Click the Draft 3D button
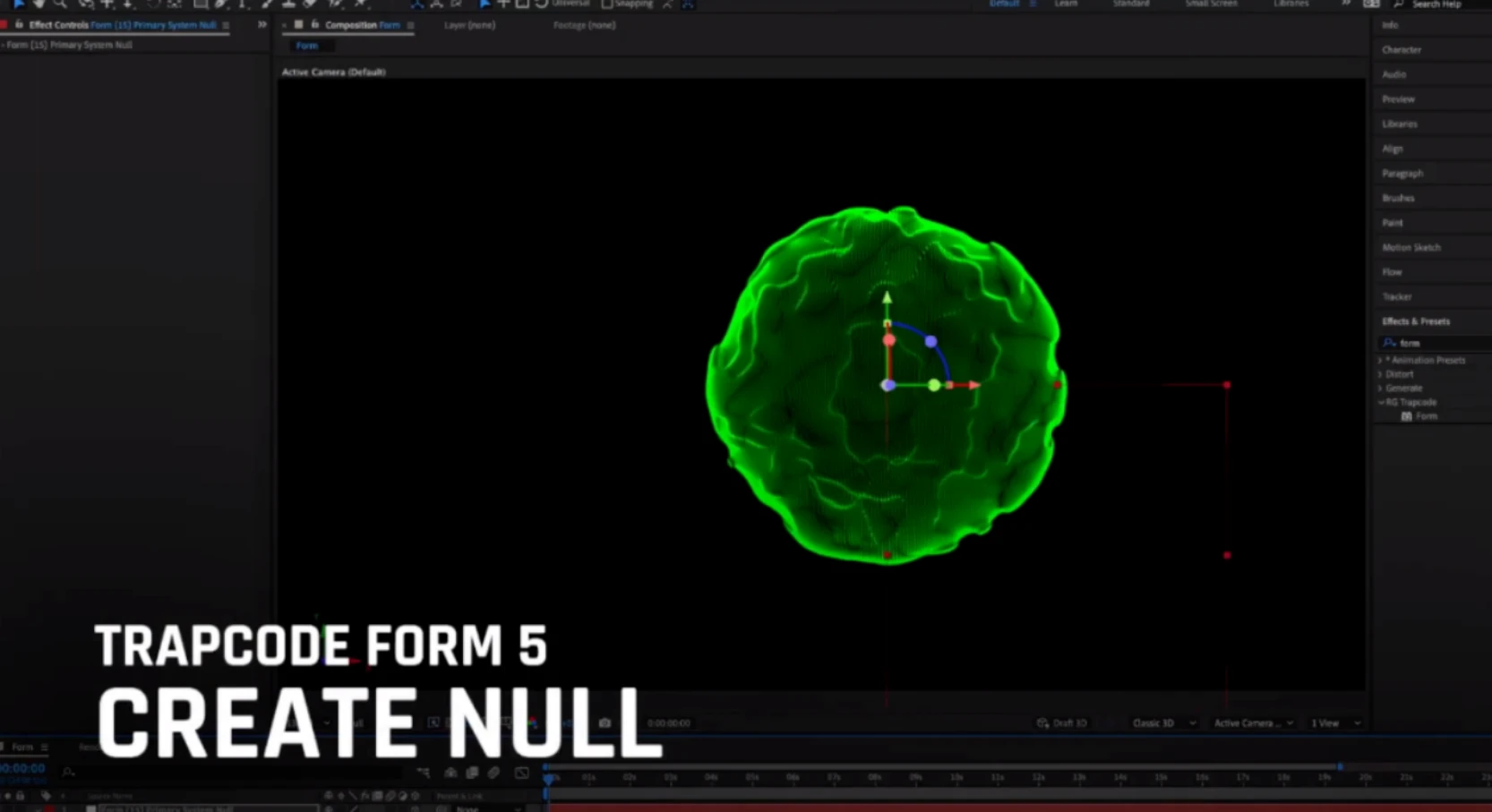Screen dimensions: 1492x812 point(1062,722)
